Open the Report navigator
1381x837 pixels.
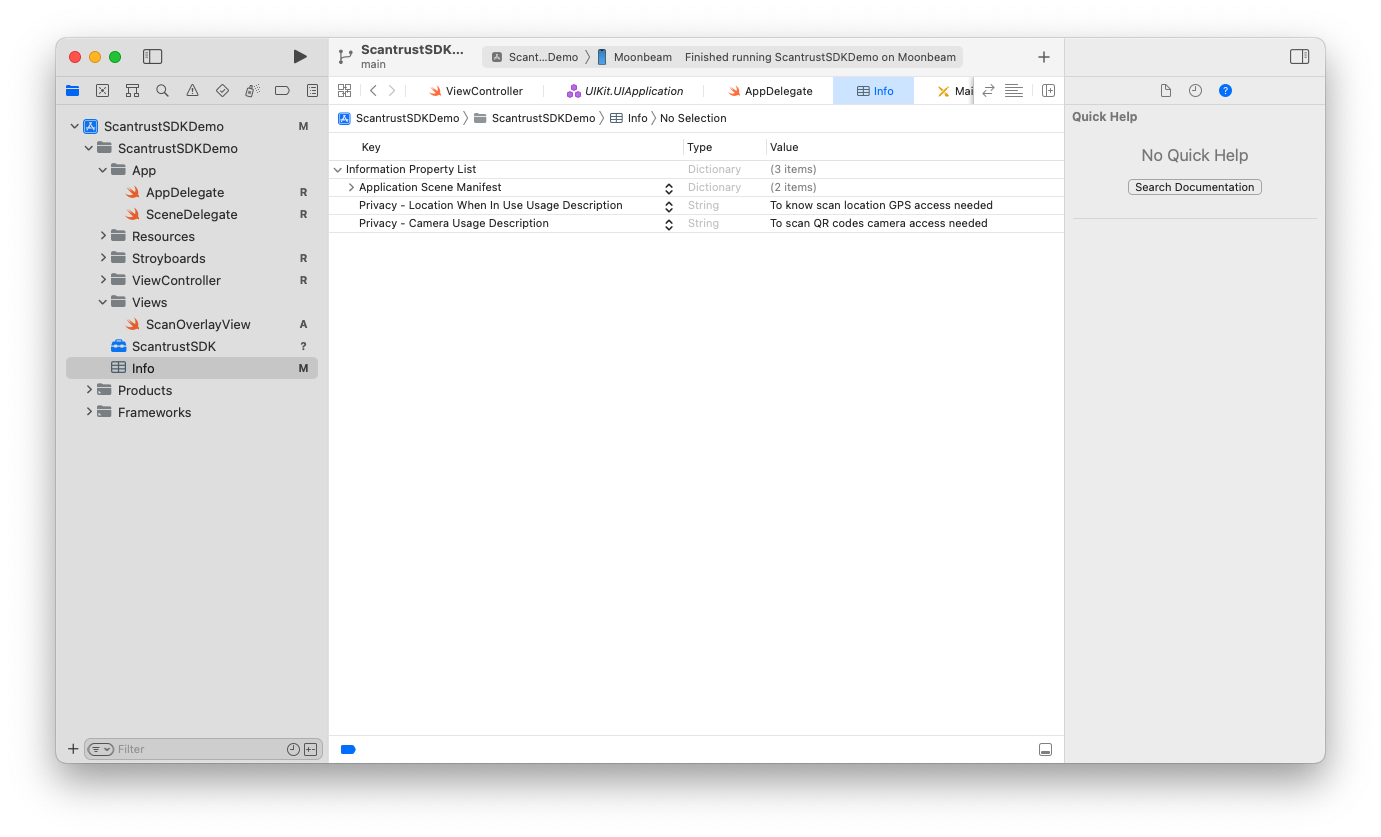pyautogui.click(x=312, y=91)
